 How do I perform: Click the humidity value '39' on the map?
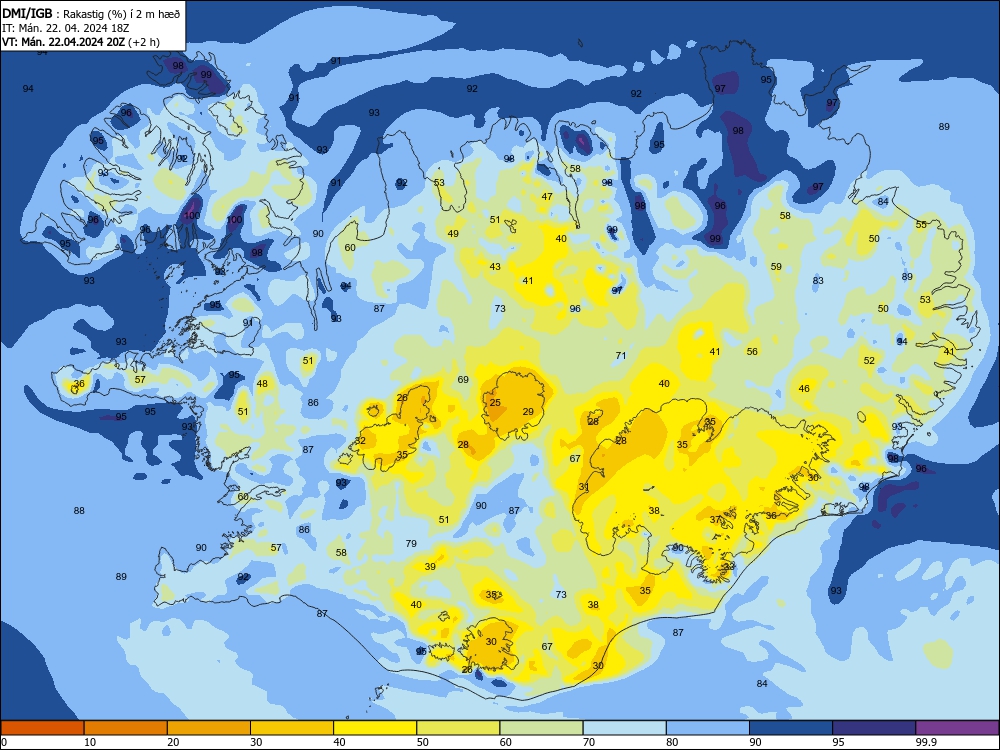430,566
